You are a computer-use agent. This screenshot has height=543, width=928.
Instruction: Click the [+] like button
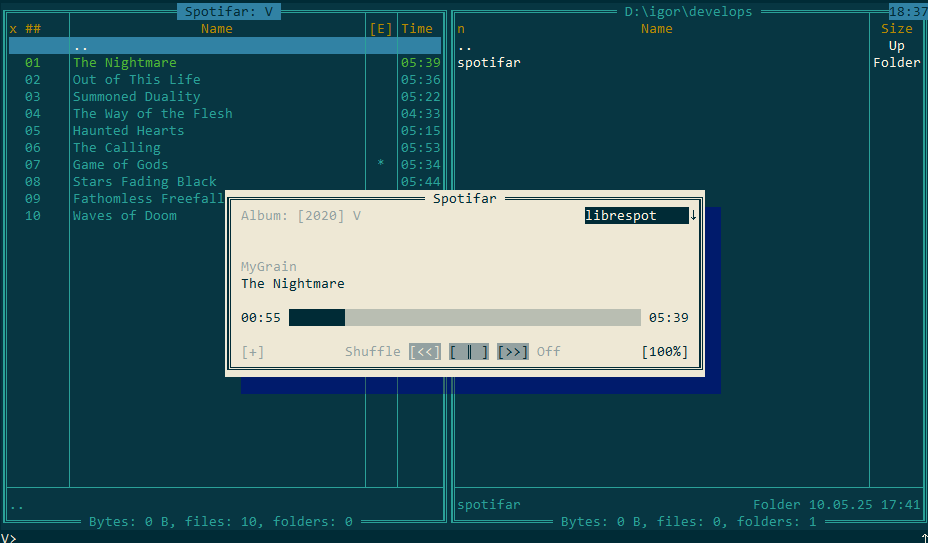253,352
